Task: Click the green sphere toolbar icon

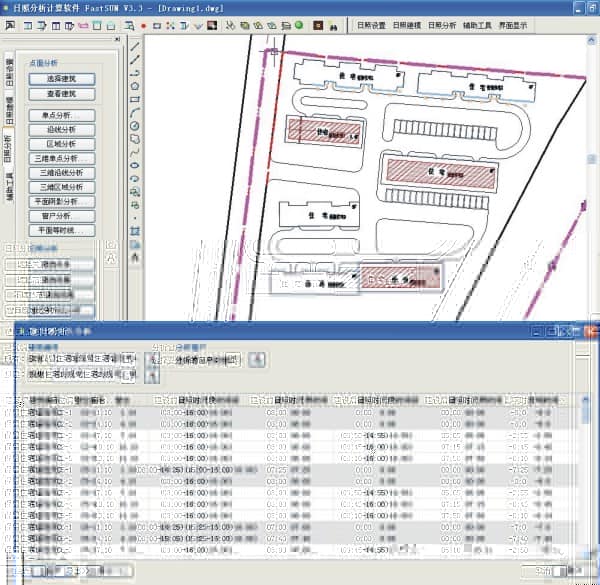Action: click(x=299, y=25)
